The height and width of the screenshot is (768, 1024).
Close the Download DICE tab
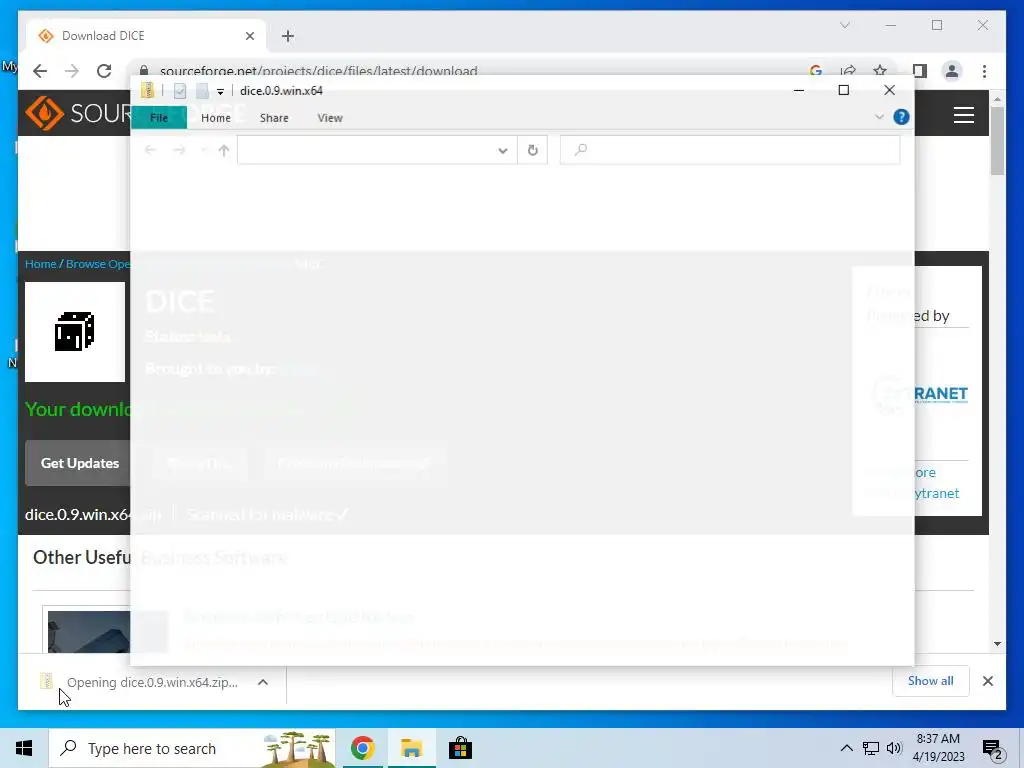(249, 36)
